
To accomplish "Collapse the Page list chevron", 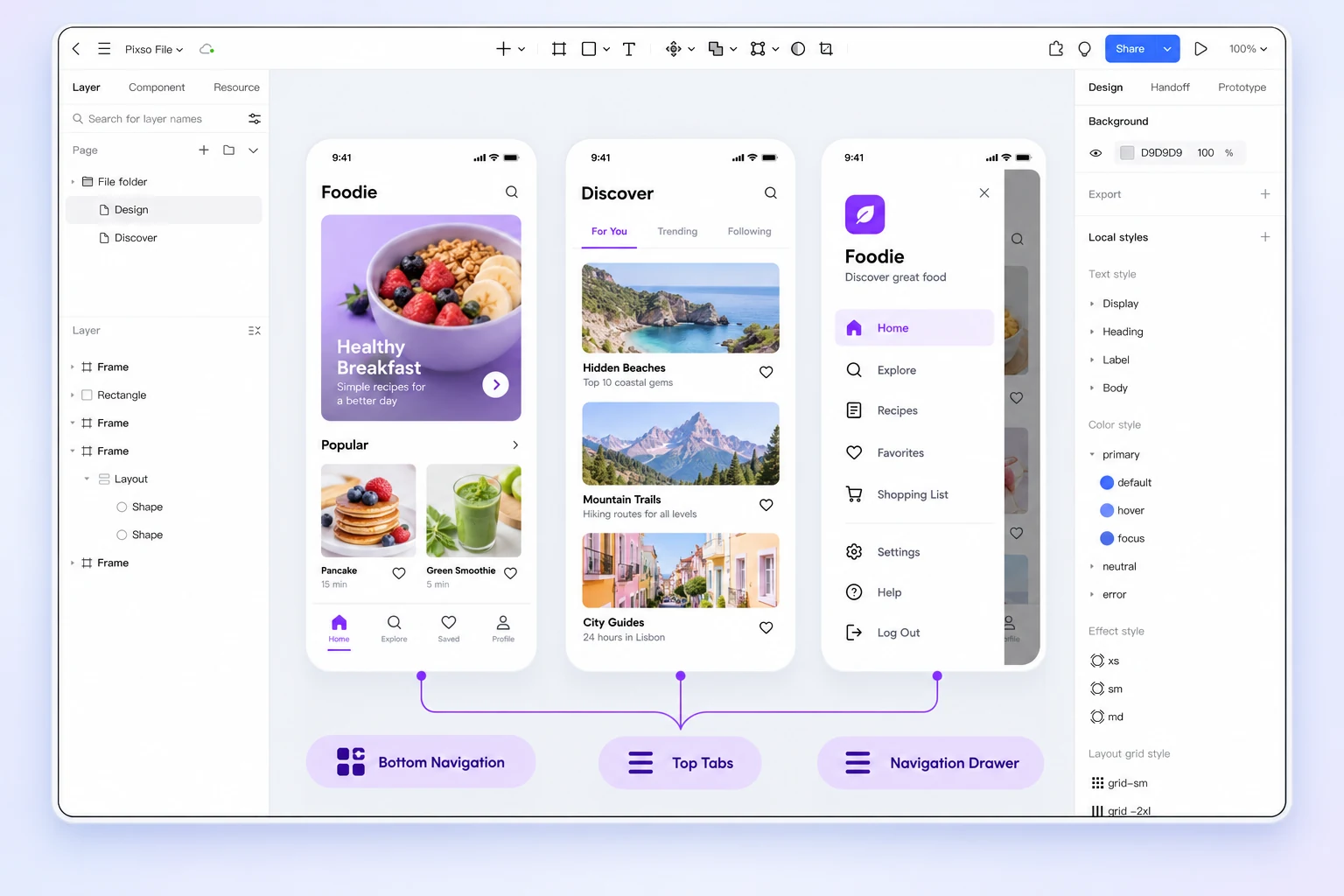I will pos(254,150).
